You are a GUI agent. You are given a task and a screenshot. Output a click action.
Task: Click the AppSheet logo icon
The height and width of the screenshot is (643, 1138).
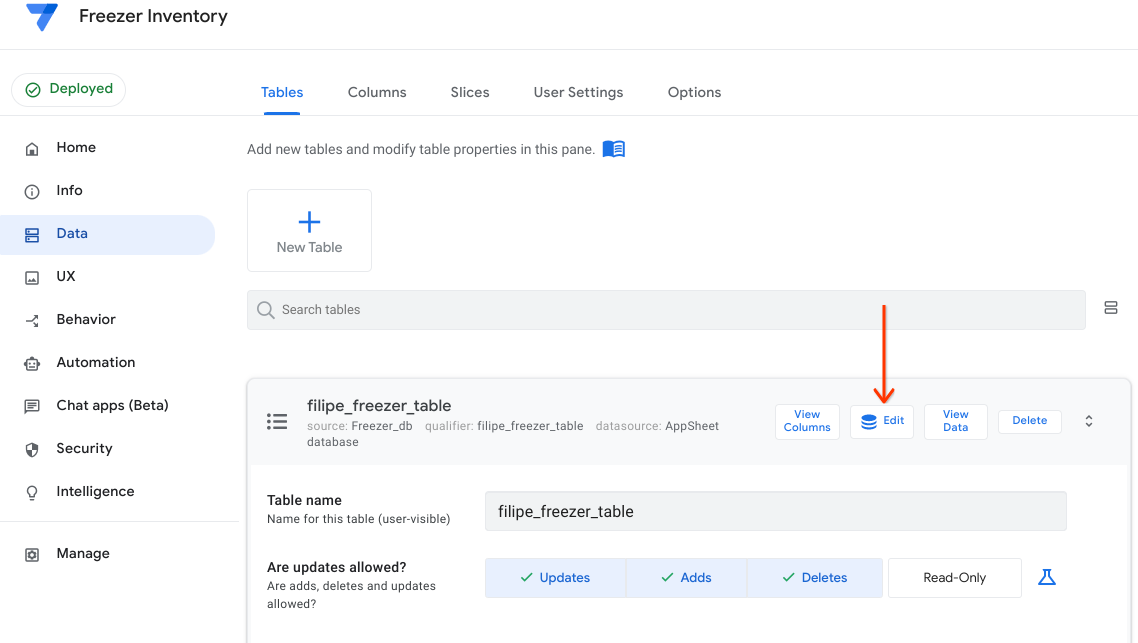click(x=42, y=16)
